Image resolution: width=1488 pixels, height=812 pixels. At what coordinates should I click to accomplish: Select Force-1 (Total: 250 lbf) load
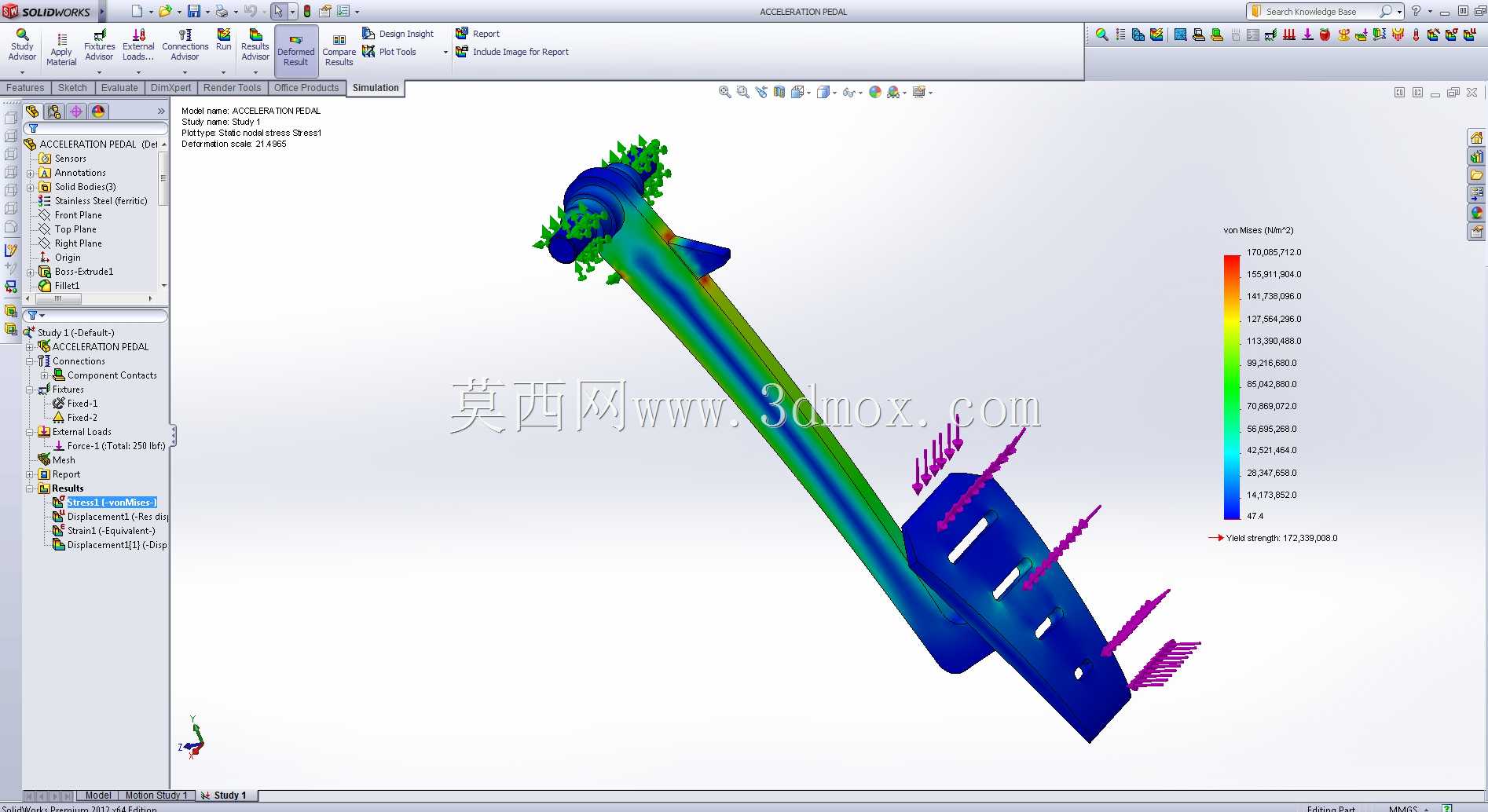point(109,446)
